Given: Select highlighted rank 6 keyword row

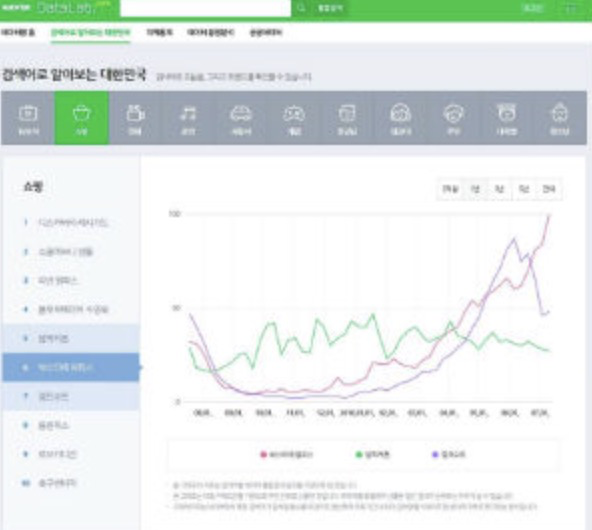Looking at the screenshot, I should [71, 367].
